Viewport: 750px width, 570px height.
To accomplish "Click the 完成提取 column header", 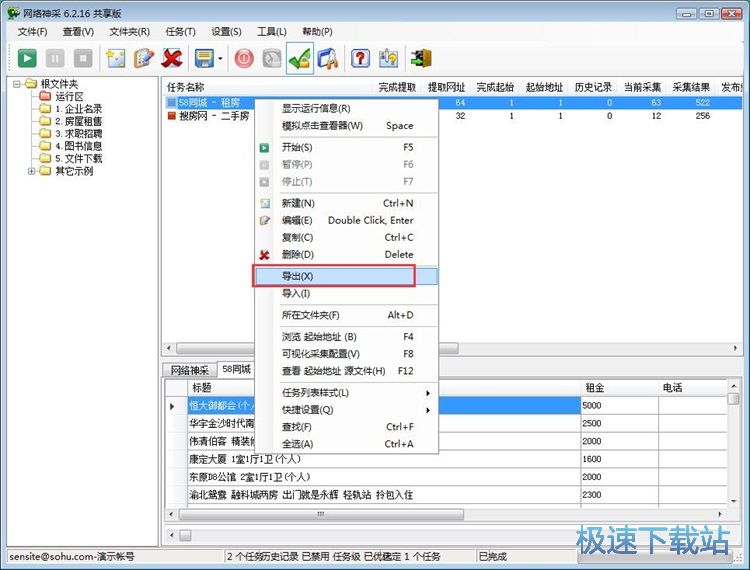I will pyautogui.click(x=397, y=87).
